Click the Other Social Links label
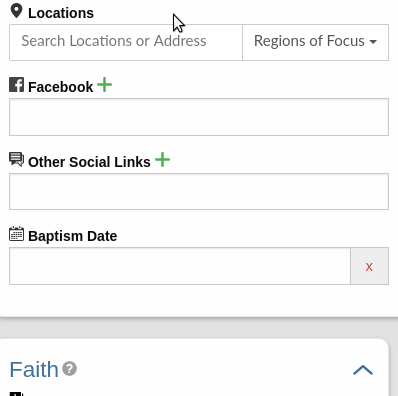This screenshot has width=398, height=396. coord(89,162)
